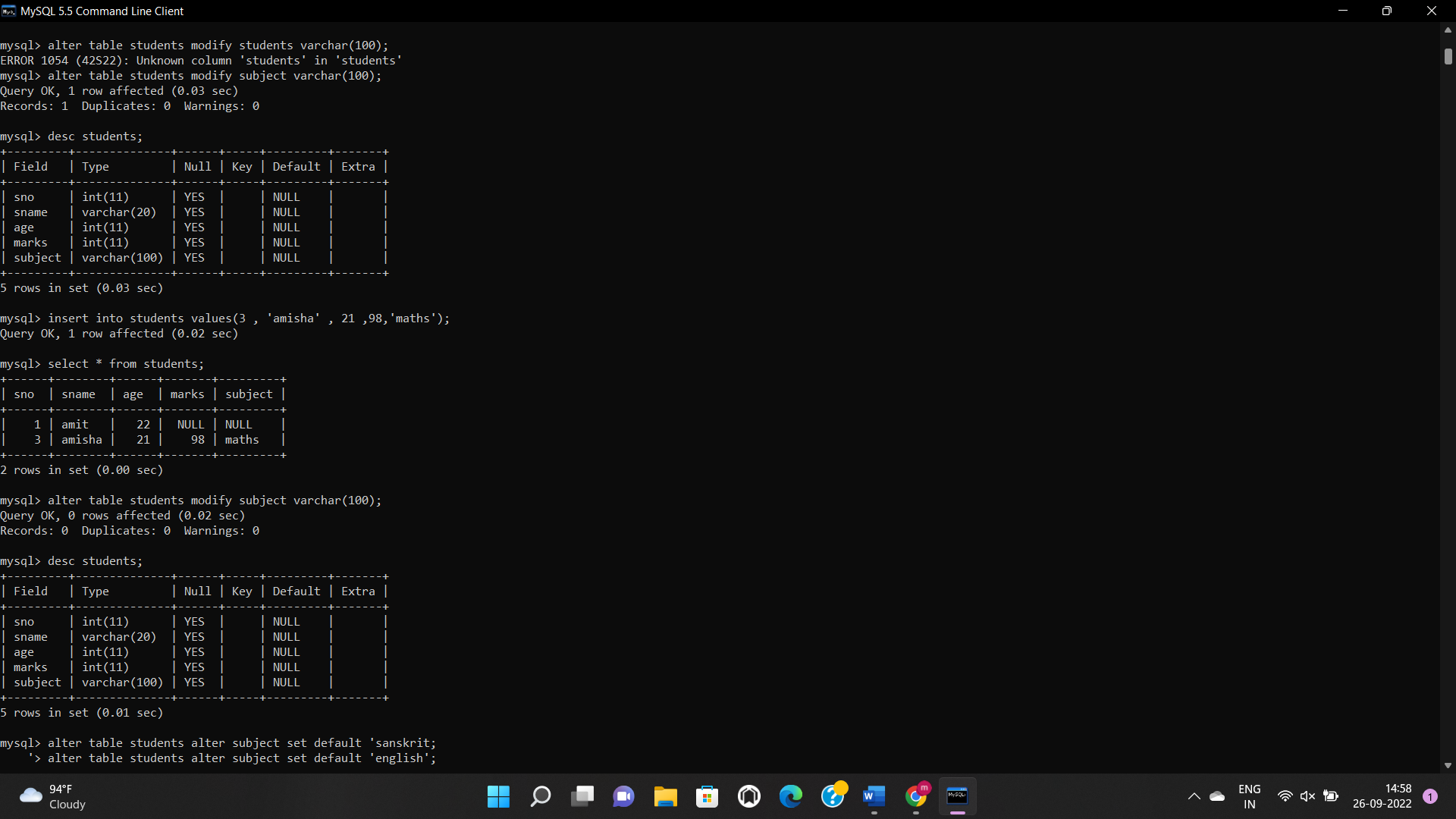Open Google Chrome from the taskbar
Image resolution: width=1456 pixels, height=819 pixels.
coord(917,796)
